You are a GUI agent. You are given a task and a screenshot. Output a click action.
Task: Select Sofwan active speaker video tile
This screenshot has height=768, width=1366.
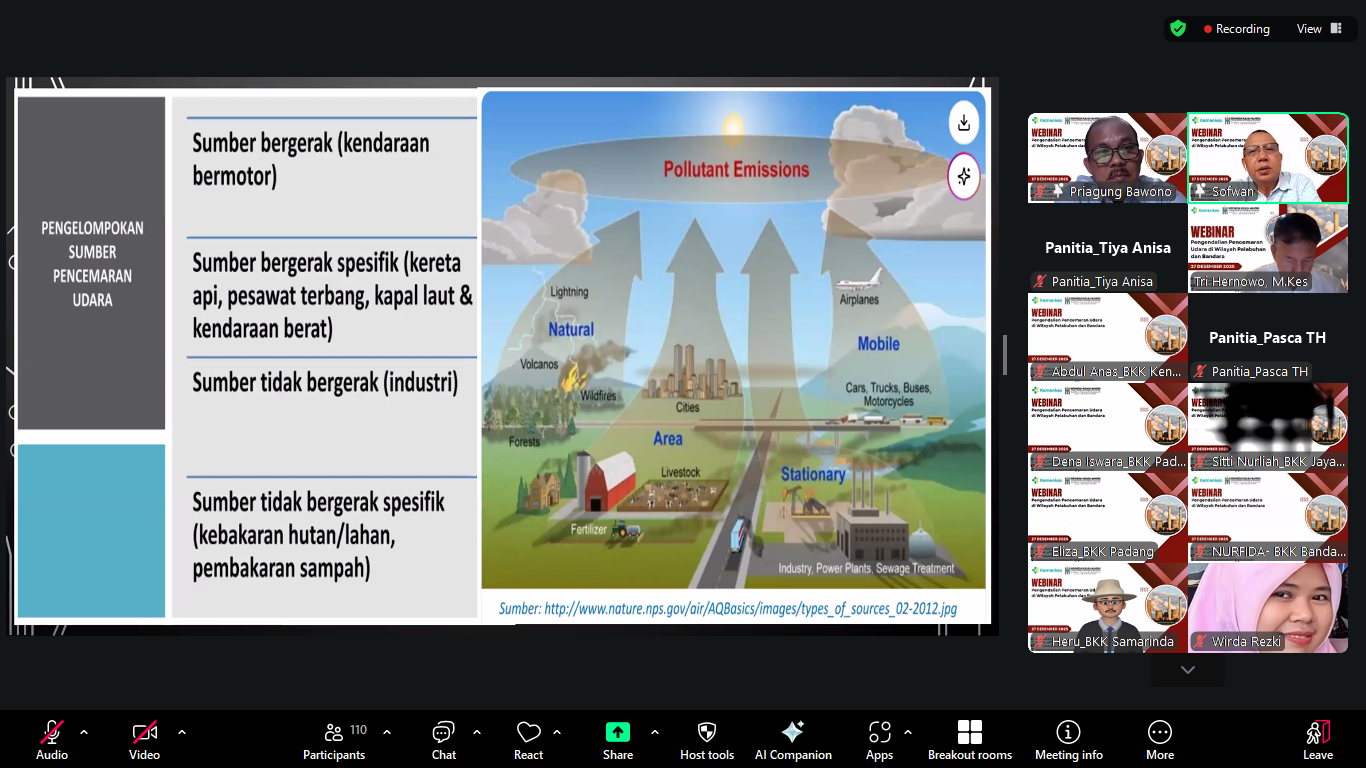tap(1268, 157)
